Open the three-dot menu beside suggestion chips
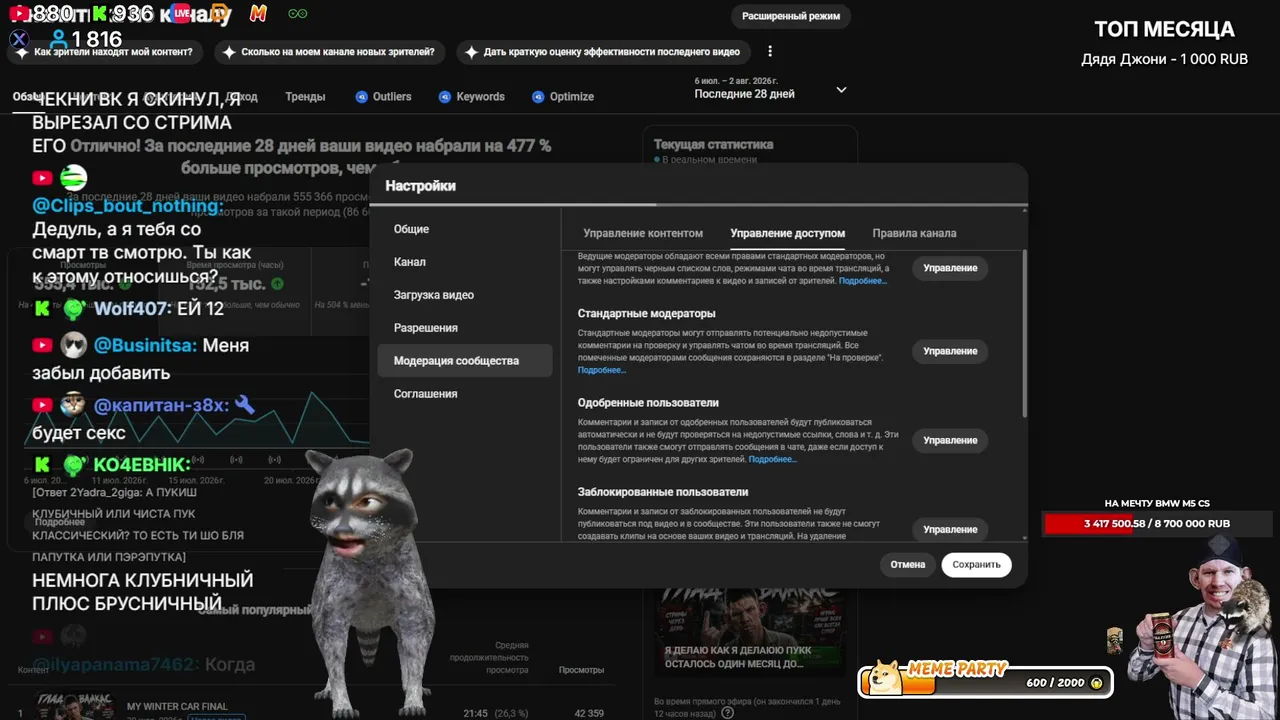This screenshot has height=720, width=1280. point(770,52)
